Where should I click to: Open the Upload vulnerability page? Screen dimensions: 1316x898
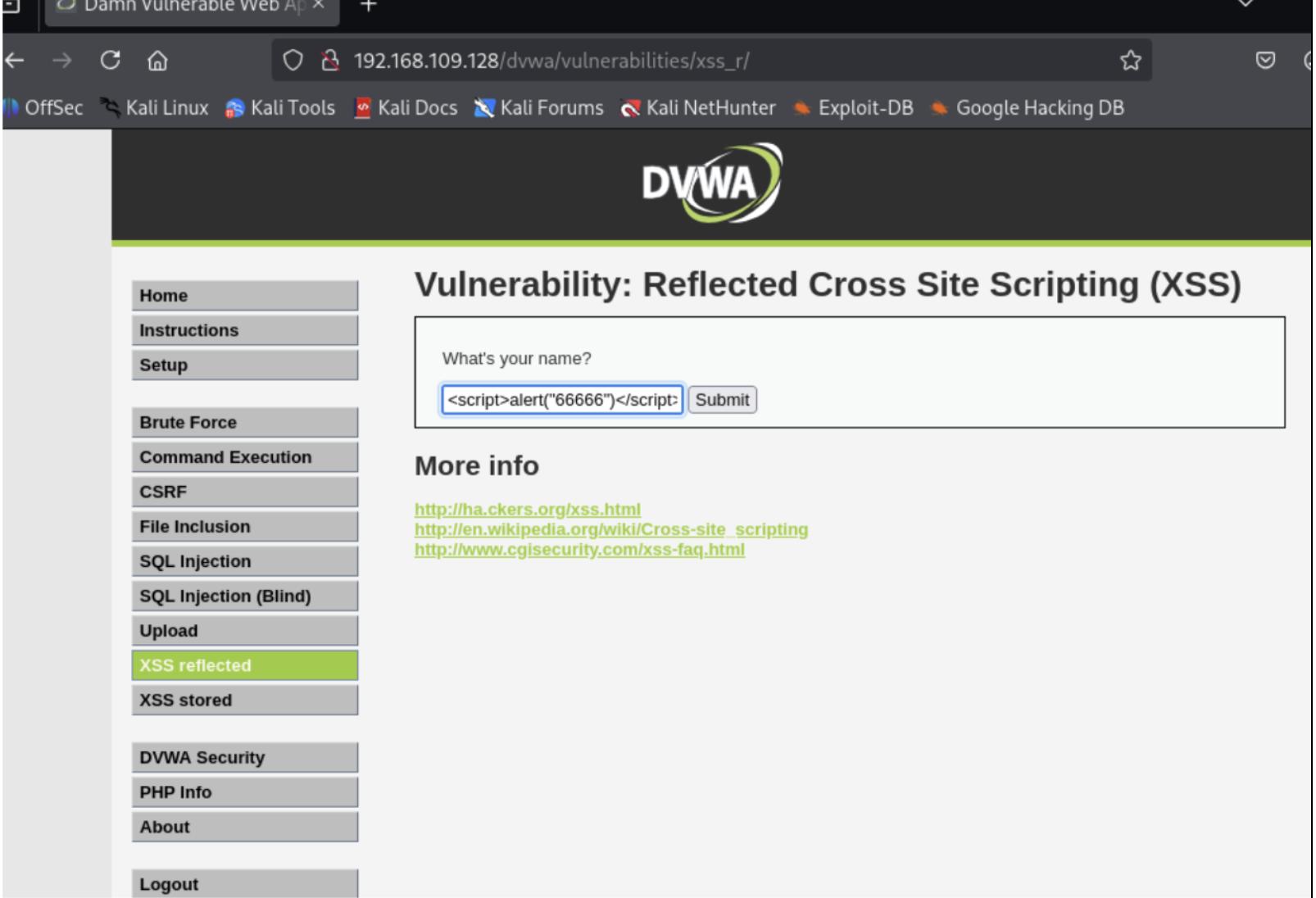click(245, 631)
